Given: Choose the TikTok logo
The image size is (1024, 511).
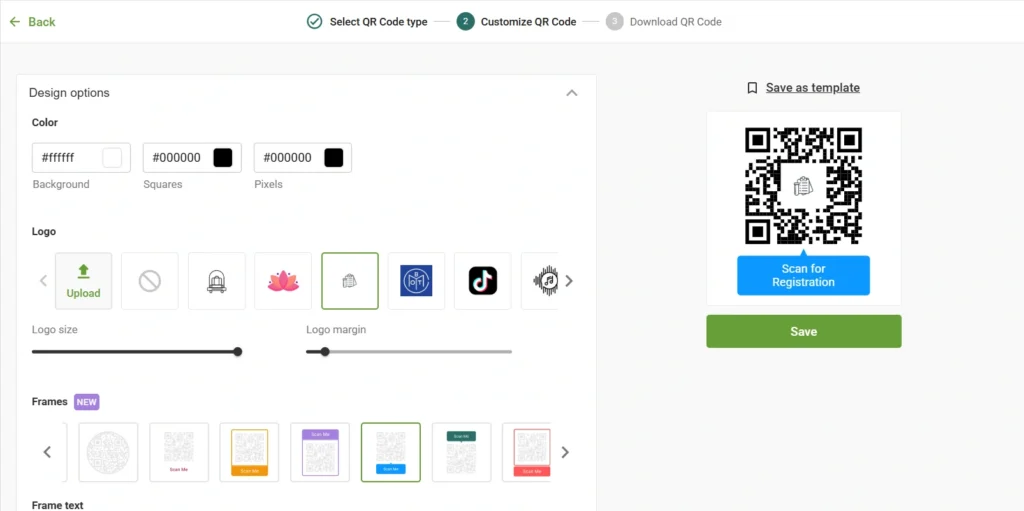Looking at the screenshot, I should click(x=483, y=281).
